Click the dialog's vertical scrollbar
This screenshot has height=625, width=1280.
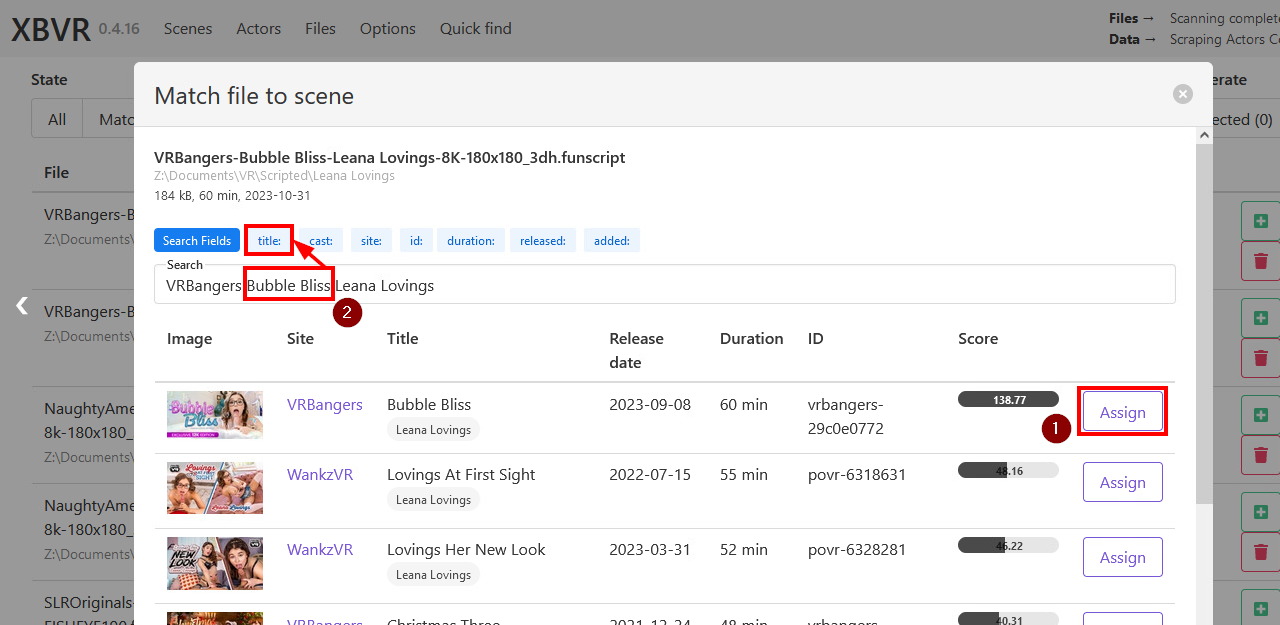[1204, 325]
